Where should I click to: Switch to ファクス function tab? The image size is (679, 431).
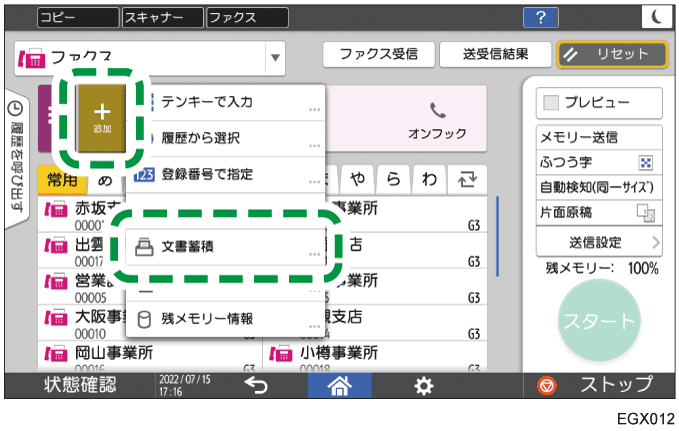[247, 18]
